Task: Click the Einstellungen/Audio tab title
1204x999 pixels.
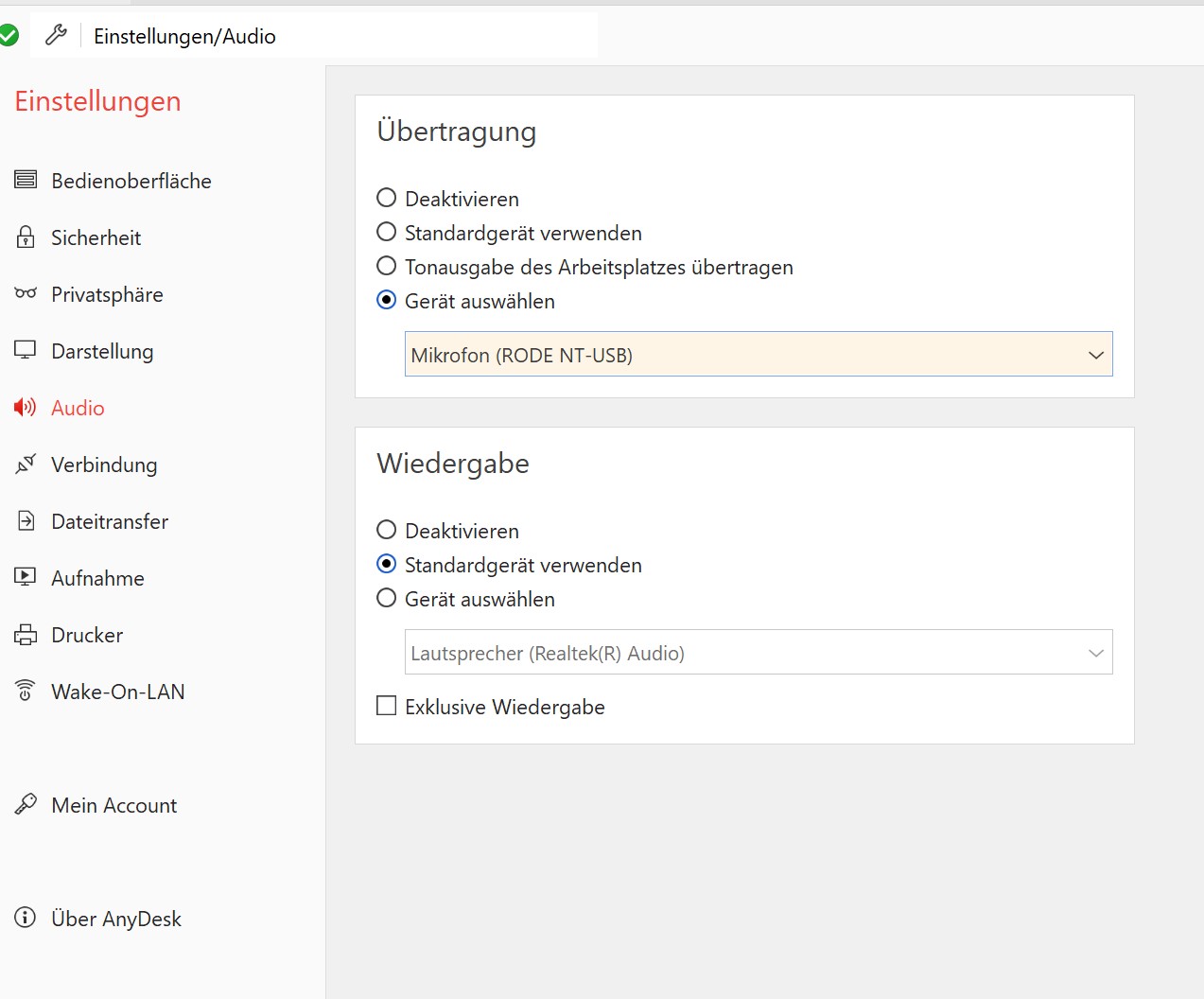Action: click(184, 36)
